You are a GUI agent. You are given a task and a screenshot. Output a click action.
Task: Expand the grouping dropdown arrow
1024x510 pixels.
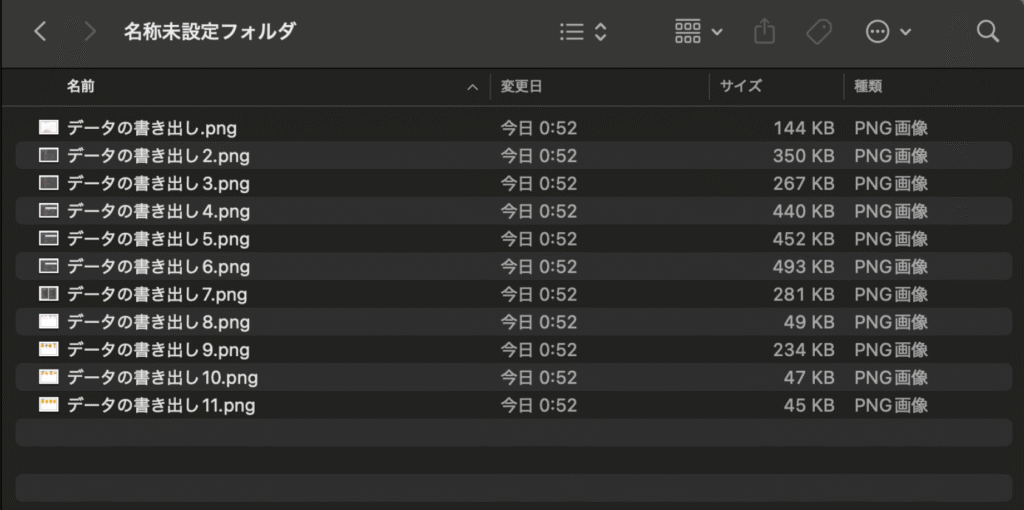[717, 32]
